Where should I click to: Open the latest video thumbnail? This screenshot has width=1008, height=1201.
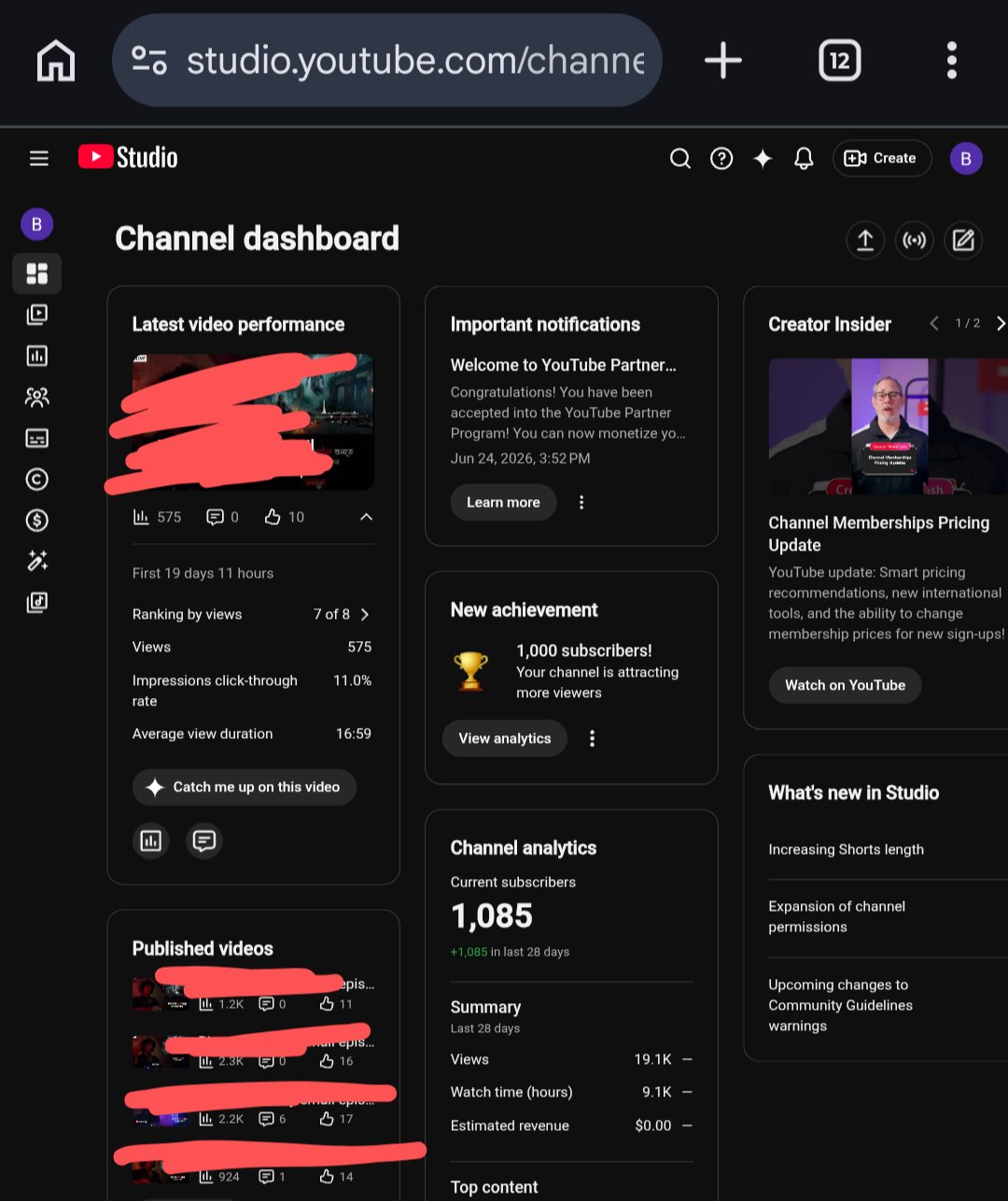[x=253, y=422]
